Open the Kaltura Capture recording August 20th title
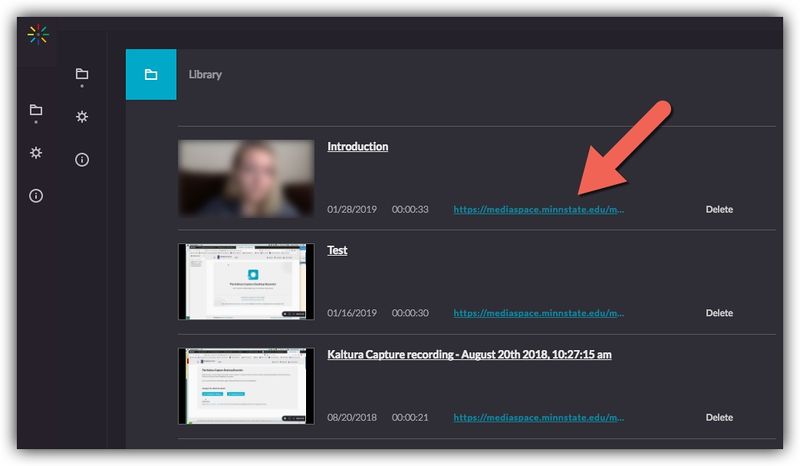The height and width of the screenshot is (466, 800). [469, 355]
